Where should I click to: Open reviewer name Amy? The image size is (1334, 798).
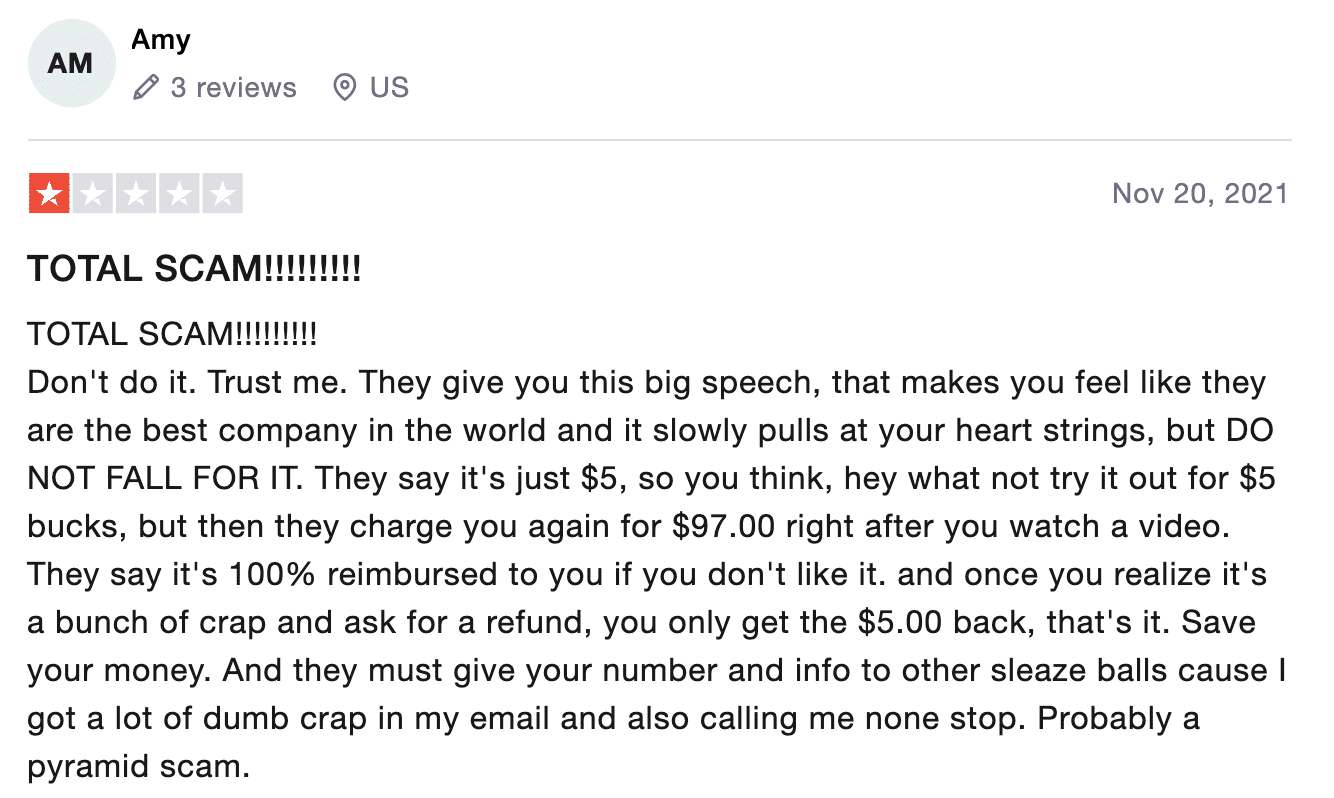pos(161,40)
